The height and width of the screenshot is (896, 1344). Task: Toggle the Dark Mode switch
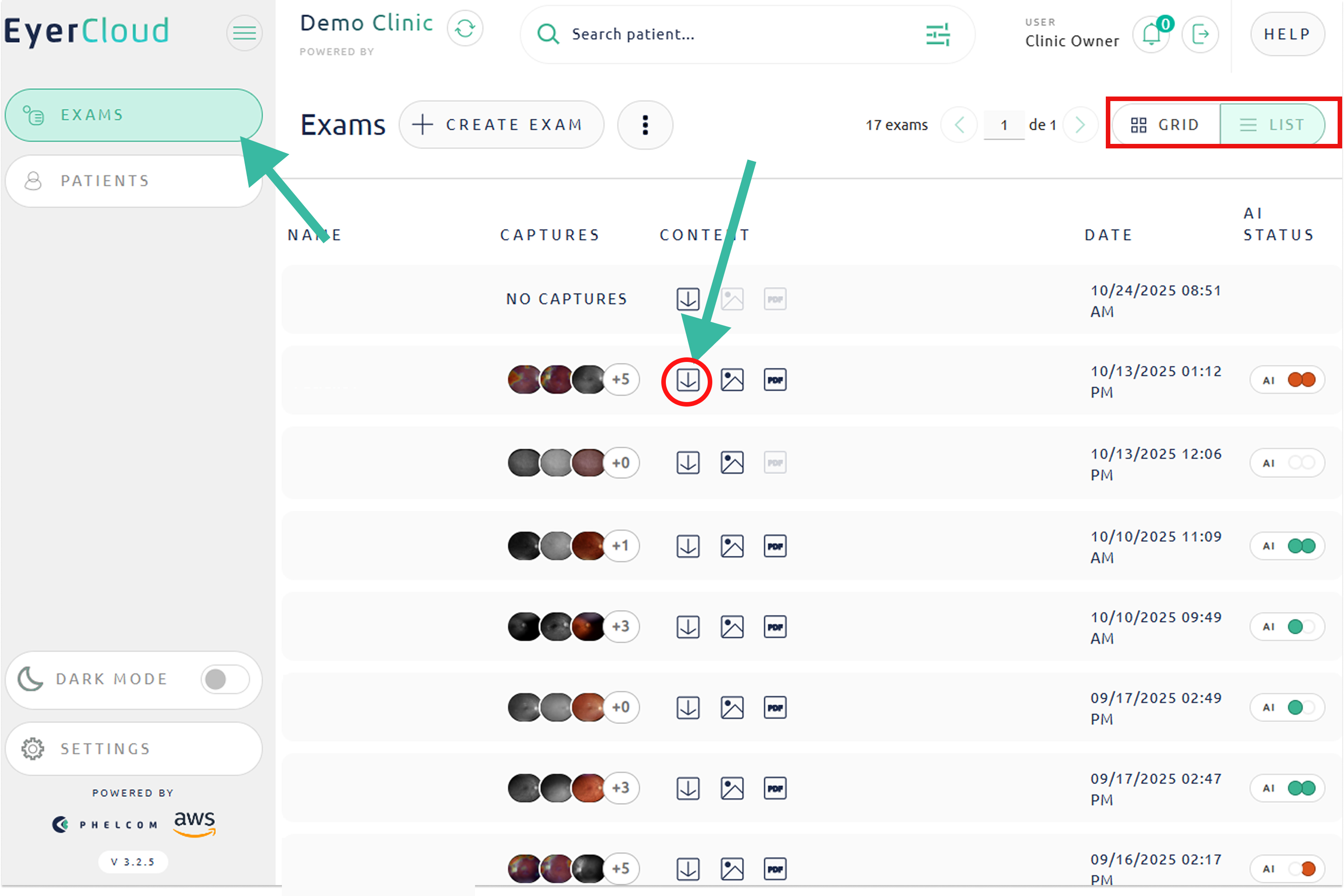coord(225,679)
